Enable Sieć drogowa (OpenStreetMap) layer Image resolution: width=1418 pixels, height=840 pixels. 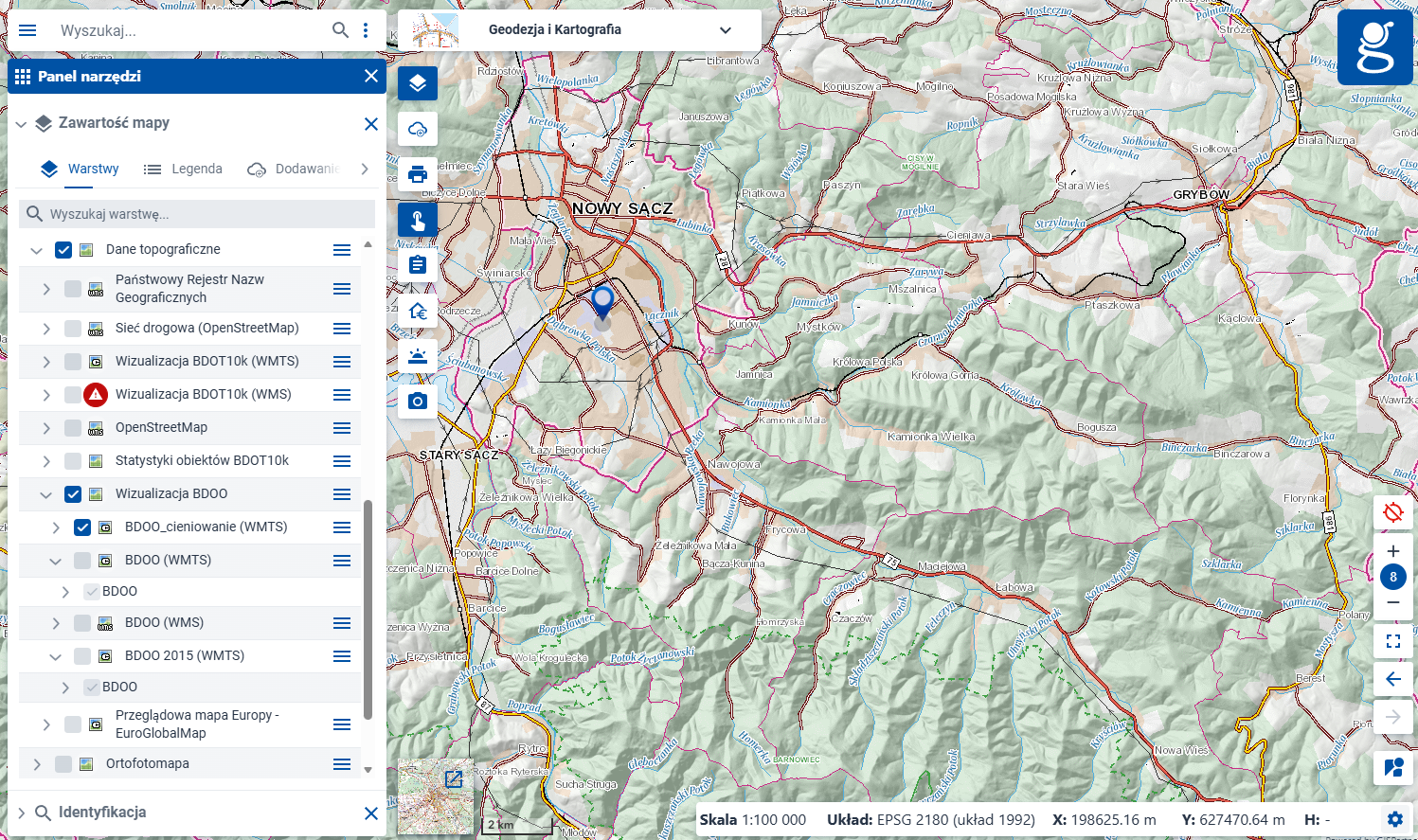click(x=73, y=329)
